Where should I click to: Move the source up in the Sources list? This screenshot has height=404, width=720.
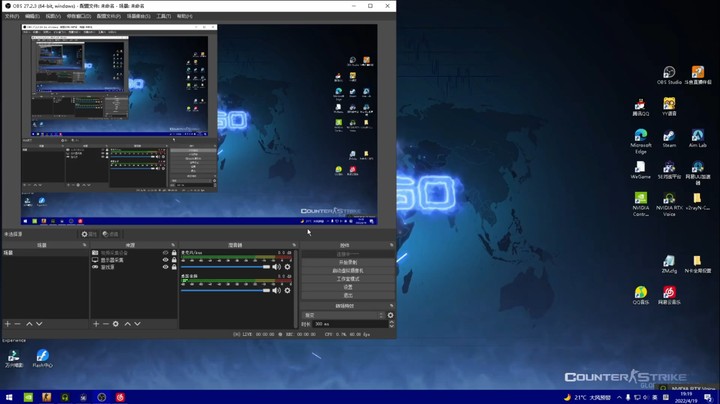click(x=128, y=324)
